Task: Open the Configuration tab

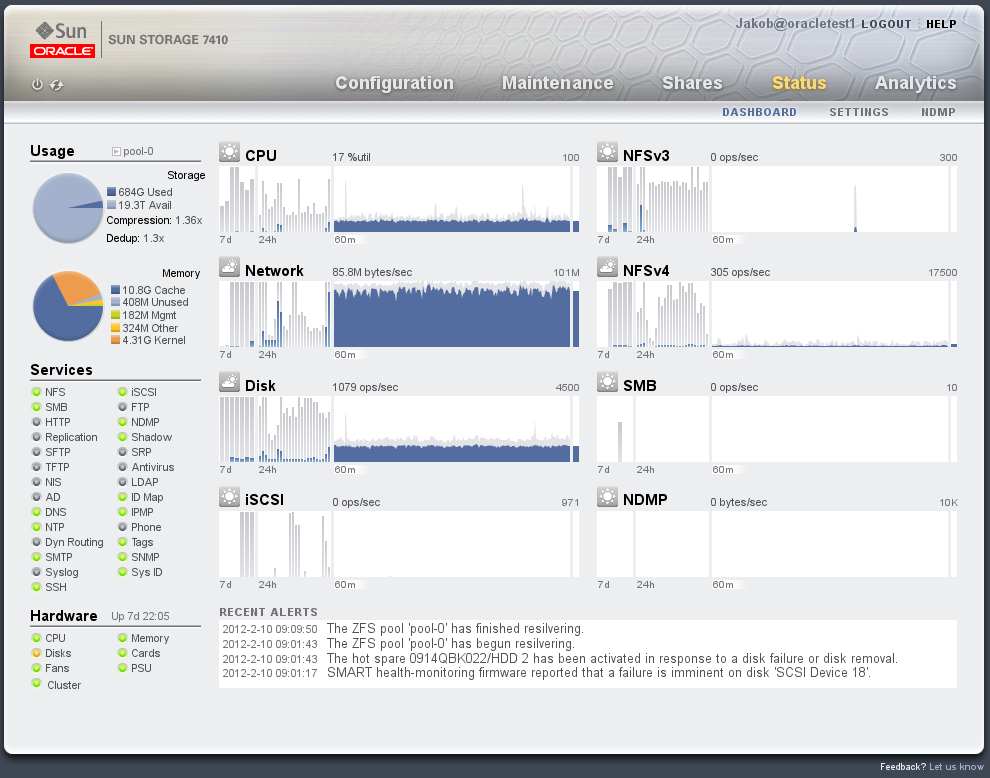Action: (395, 83)
